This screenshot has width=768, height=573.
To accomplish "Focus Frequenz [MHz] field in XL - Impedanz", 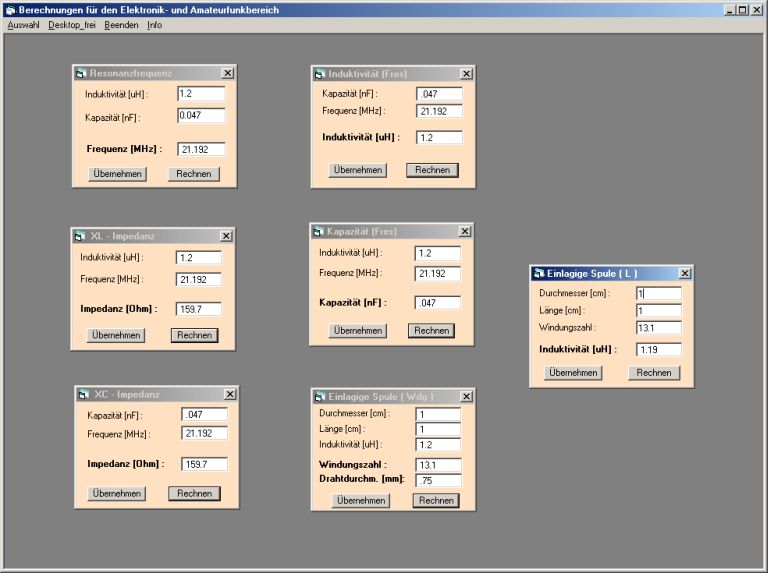I will (x=198, y=280).
